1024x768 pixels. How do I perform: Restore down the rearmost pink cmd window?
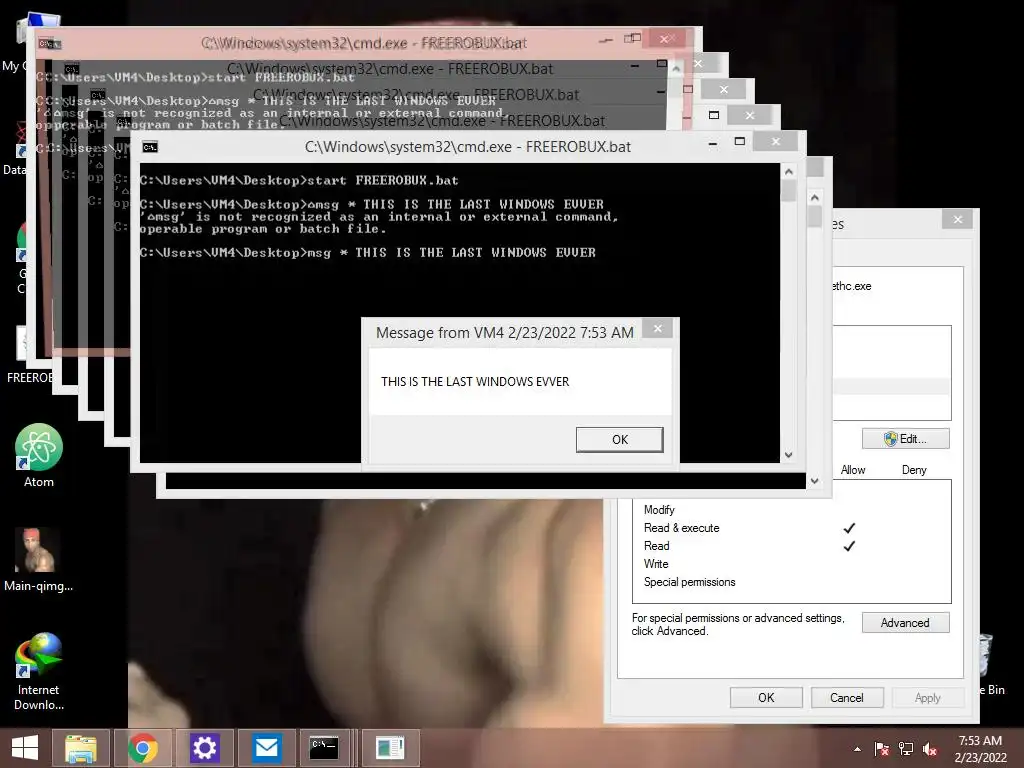(632, 39)
